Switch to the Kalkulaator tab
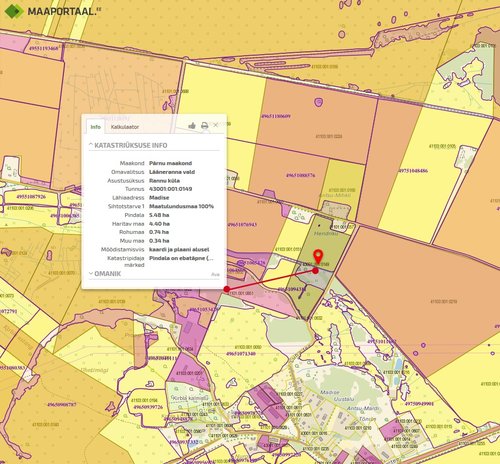Screen dimensions: 500x464 point(125,127)
